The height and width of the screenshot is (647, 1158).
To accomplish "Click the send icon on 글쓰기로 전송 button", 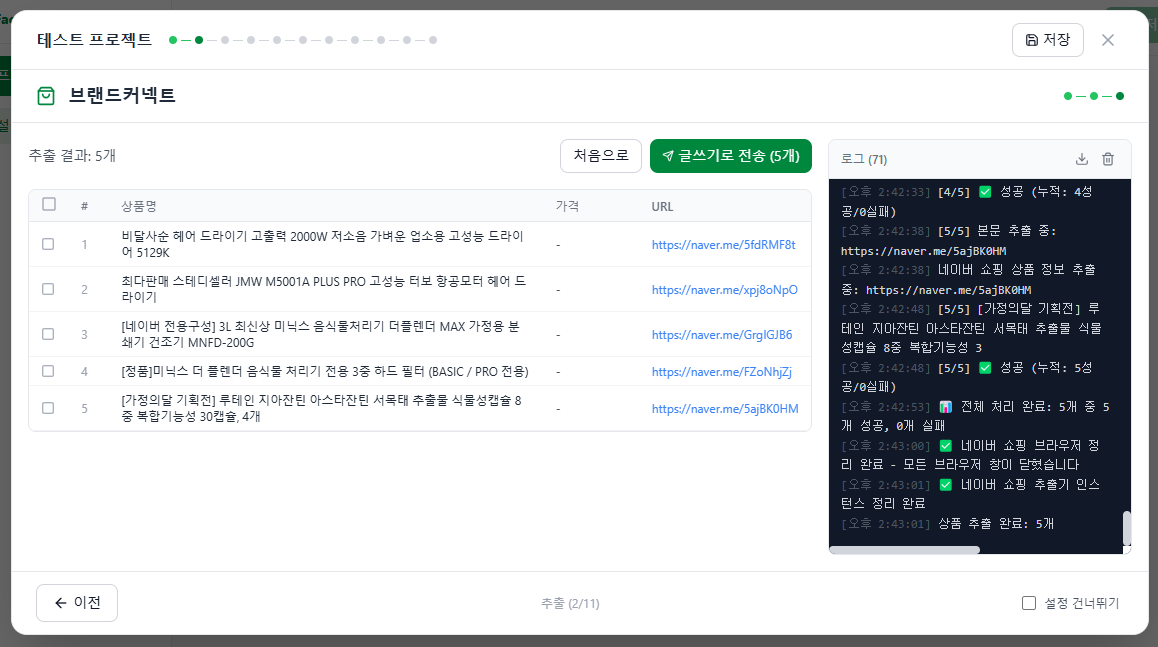I will tap(666, 157).
